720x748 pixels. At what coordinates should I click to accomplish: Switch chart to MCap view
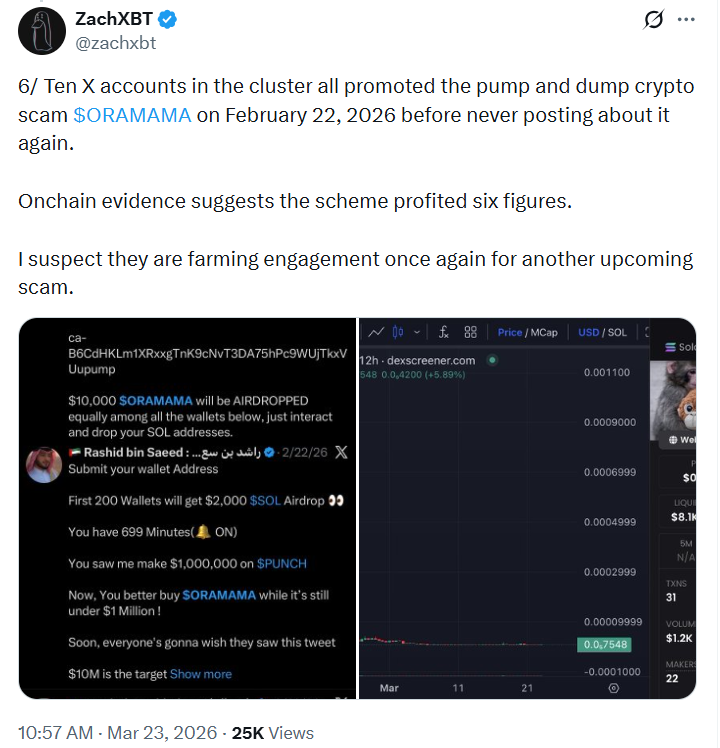(x=544, y=332)
